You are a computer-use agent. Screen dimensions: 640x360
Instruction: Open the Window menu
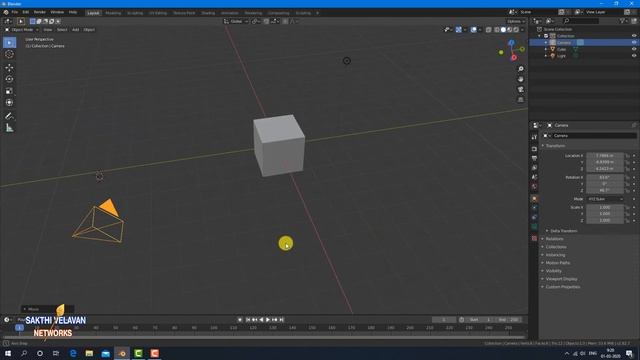coord(57,12)
